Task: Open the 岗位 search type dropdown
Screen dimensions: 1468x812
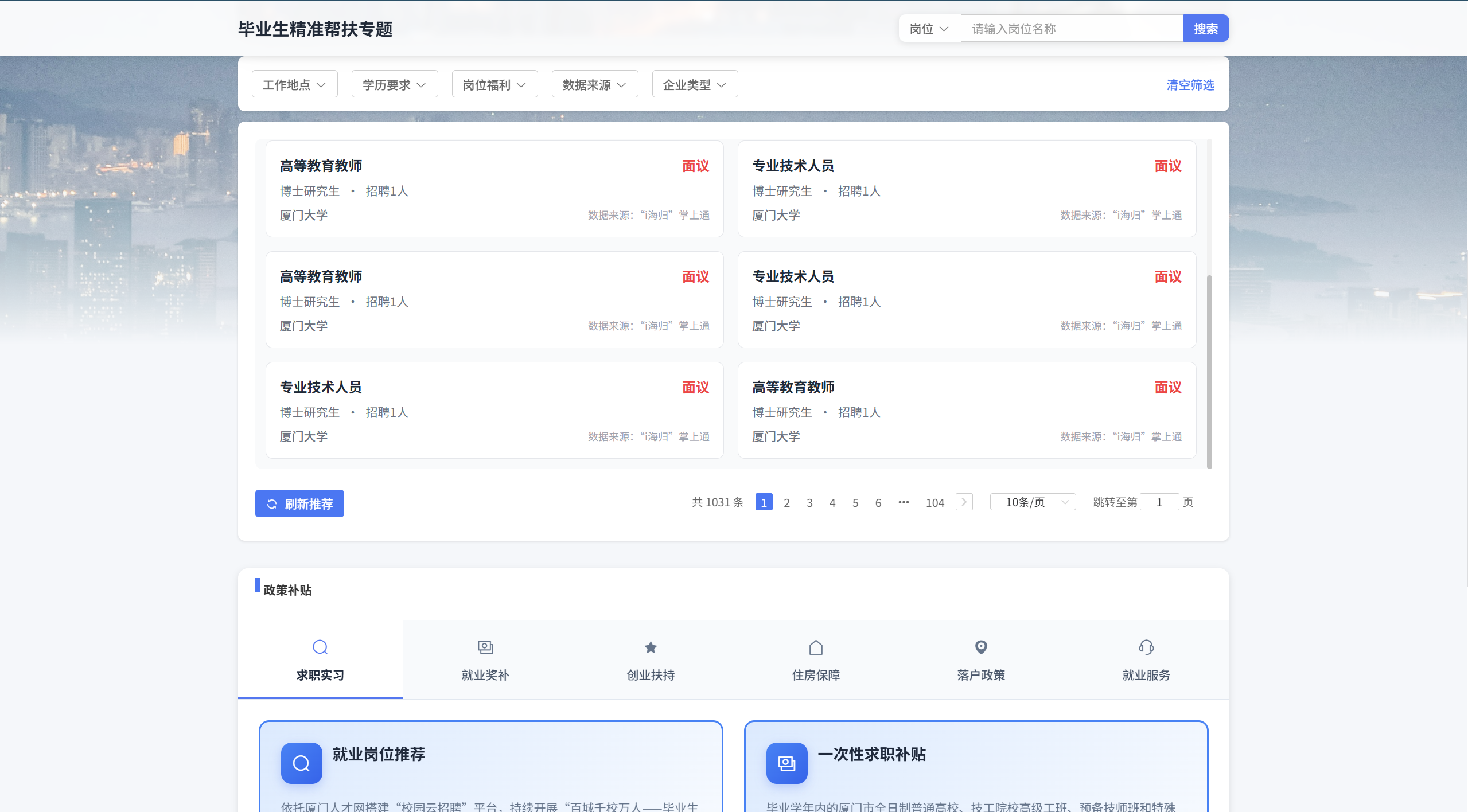Action: tap(929, 29)
